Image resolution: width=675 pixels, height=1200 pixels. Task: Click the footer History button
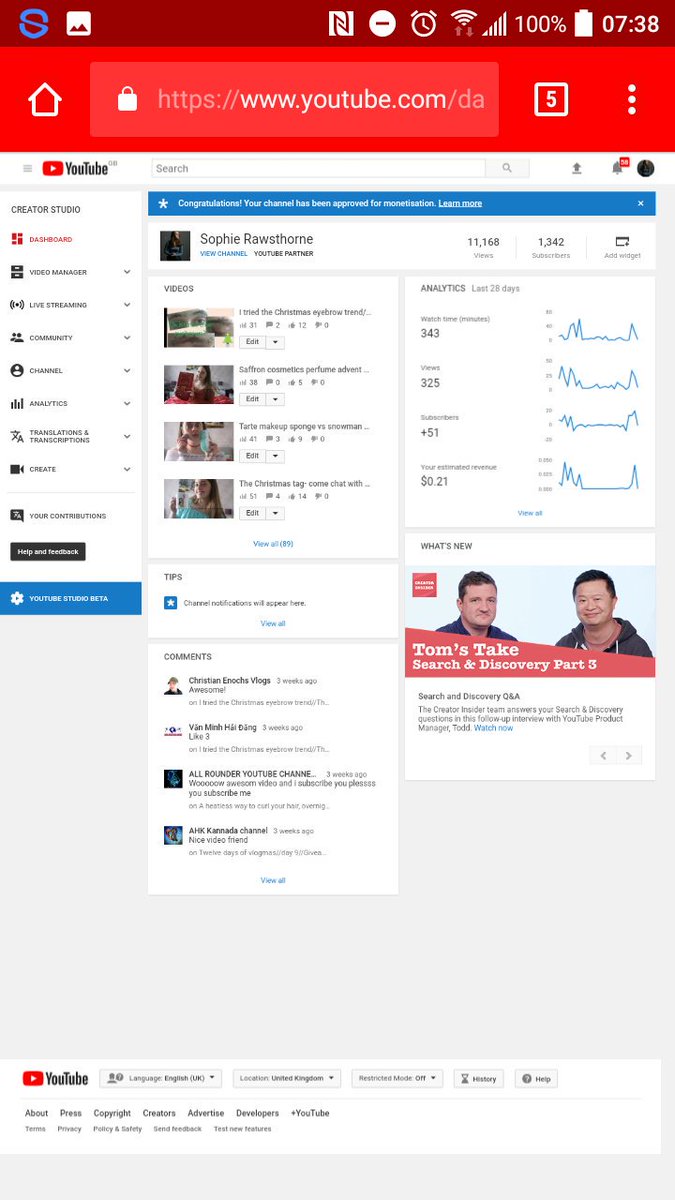click(478, 1078)
